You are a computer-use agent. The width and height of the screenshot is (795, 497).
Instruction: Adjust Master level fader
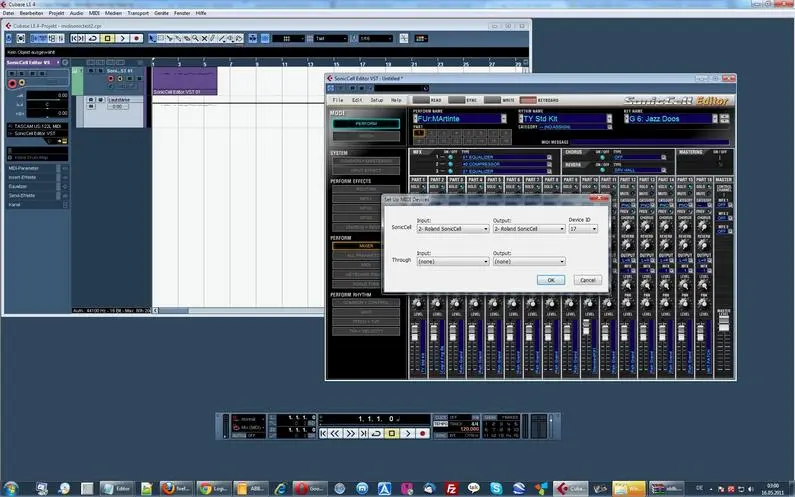[x=724, y=326]
